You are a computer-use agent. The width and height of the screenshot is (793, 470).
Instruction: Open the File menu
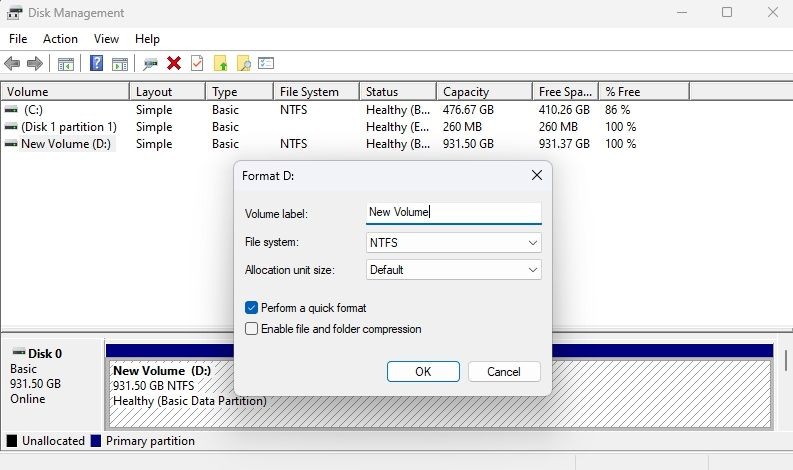click(x=18, y=39)
